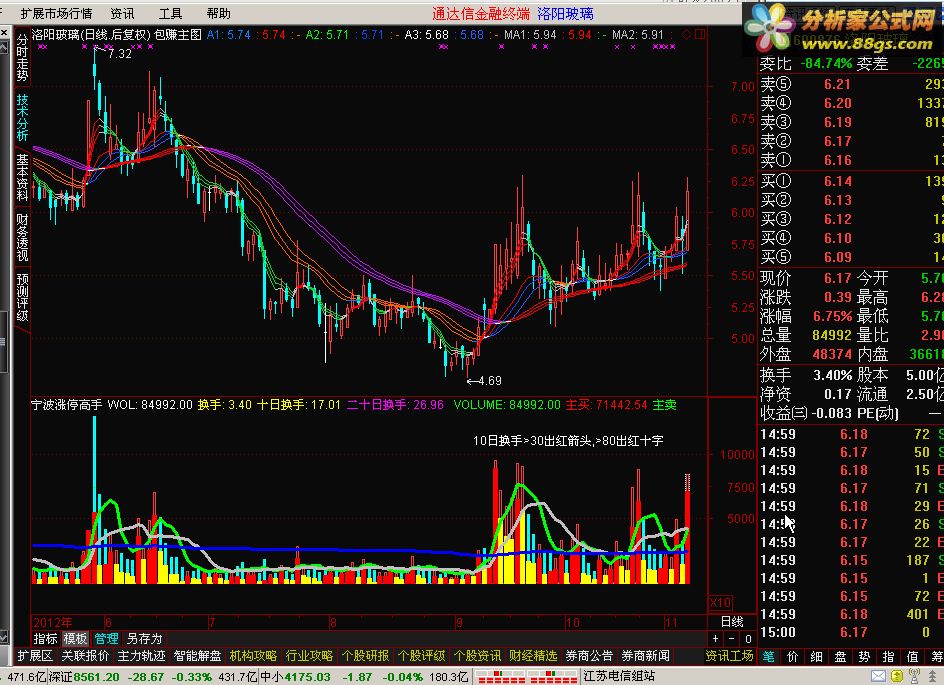Open the 个股评级 bottom tab
The width and height of the screenshot is (944, 685).
pyautogui.click(x=421, y=656)
